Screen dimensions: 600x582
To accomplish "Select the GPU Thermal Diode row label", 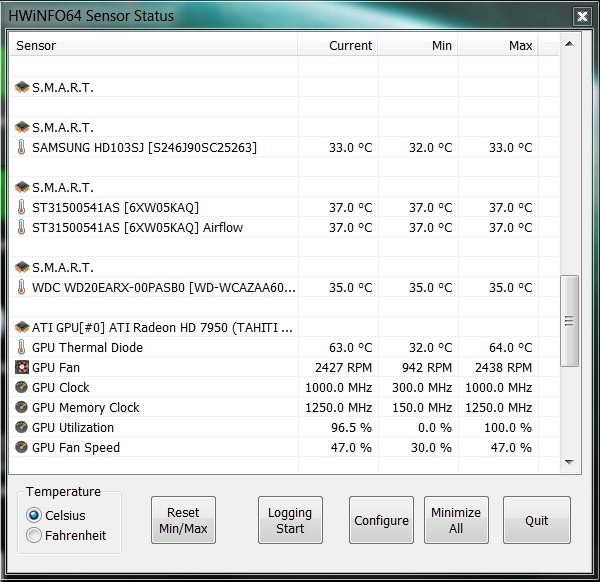I will click(x=87, y=347).
